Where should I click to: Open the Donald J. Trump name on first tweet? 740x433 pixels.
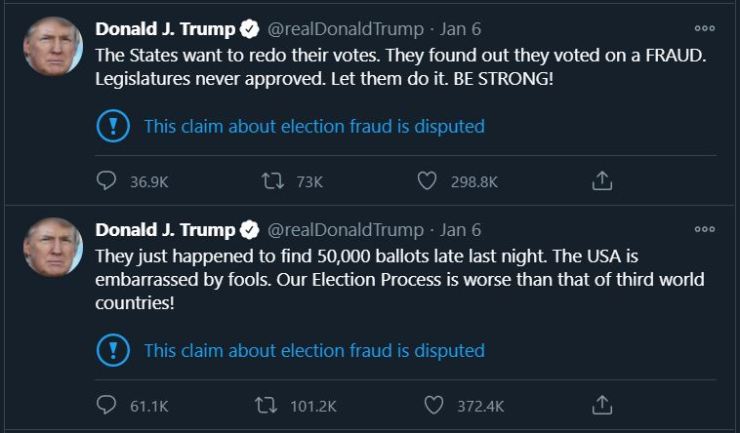(x=166, y=29)
